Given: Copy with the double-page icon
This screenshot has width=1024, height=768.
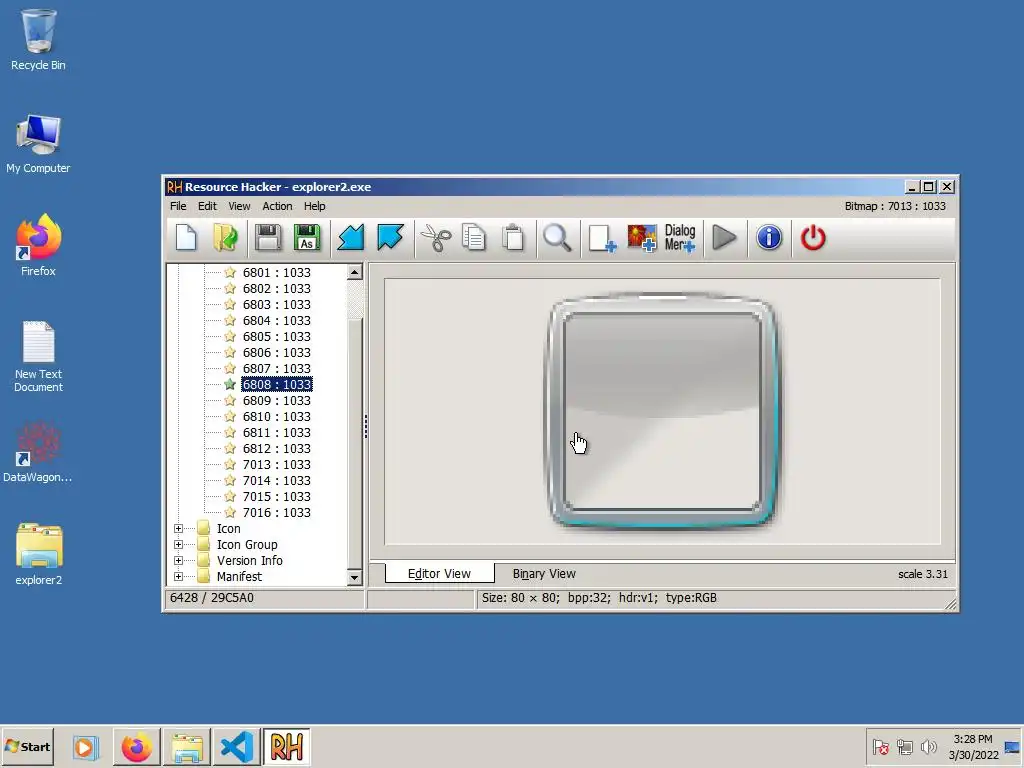Looking at the screenshot, I should pyautogui.click(x=474, y=238).
